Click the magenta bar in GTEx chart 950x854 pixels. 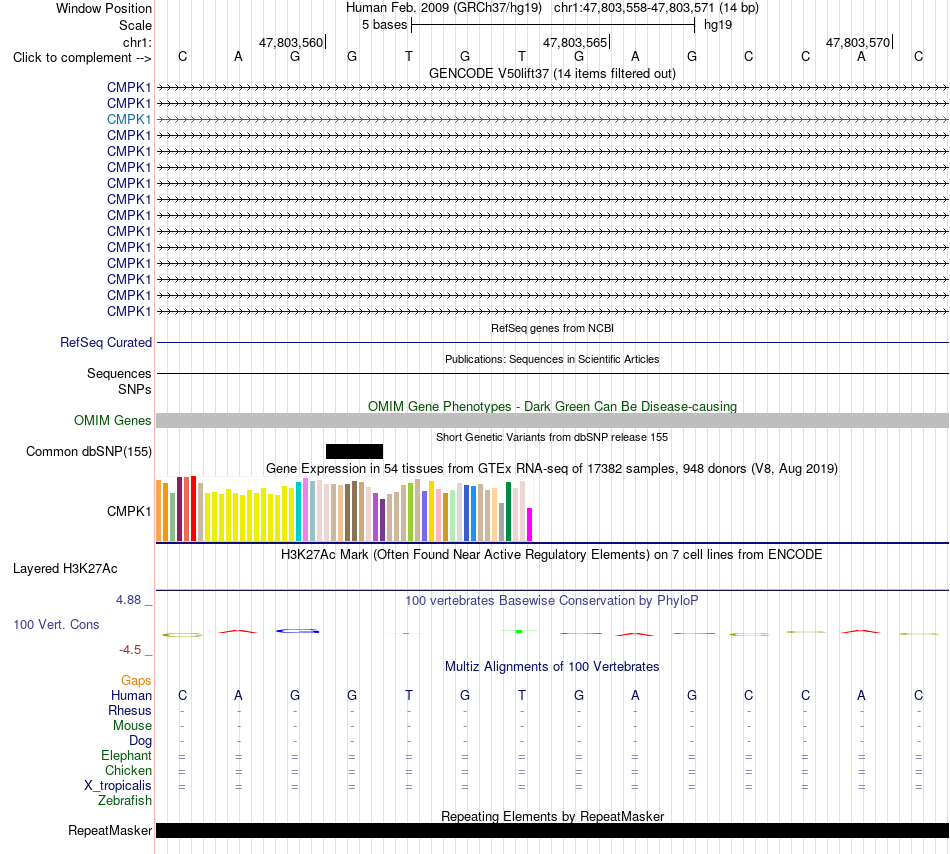[x=530, y=525]
